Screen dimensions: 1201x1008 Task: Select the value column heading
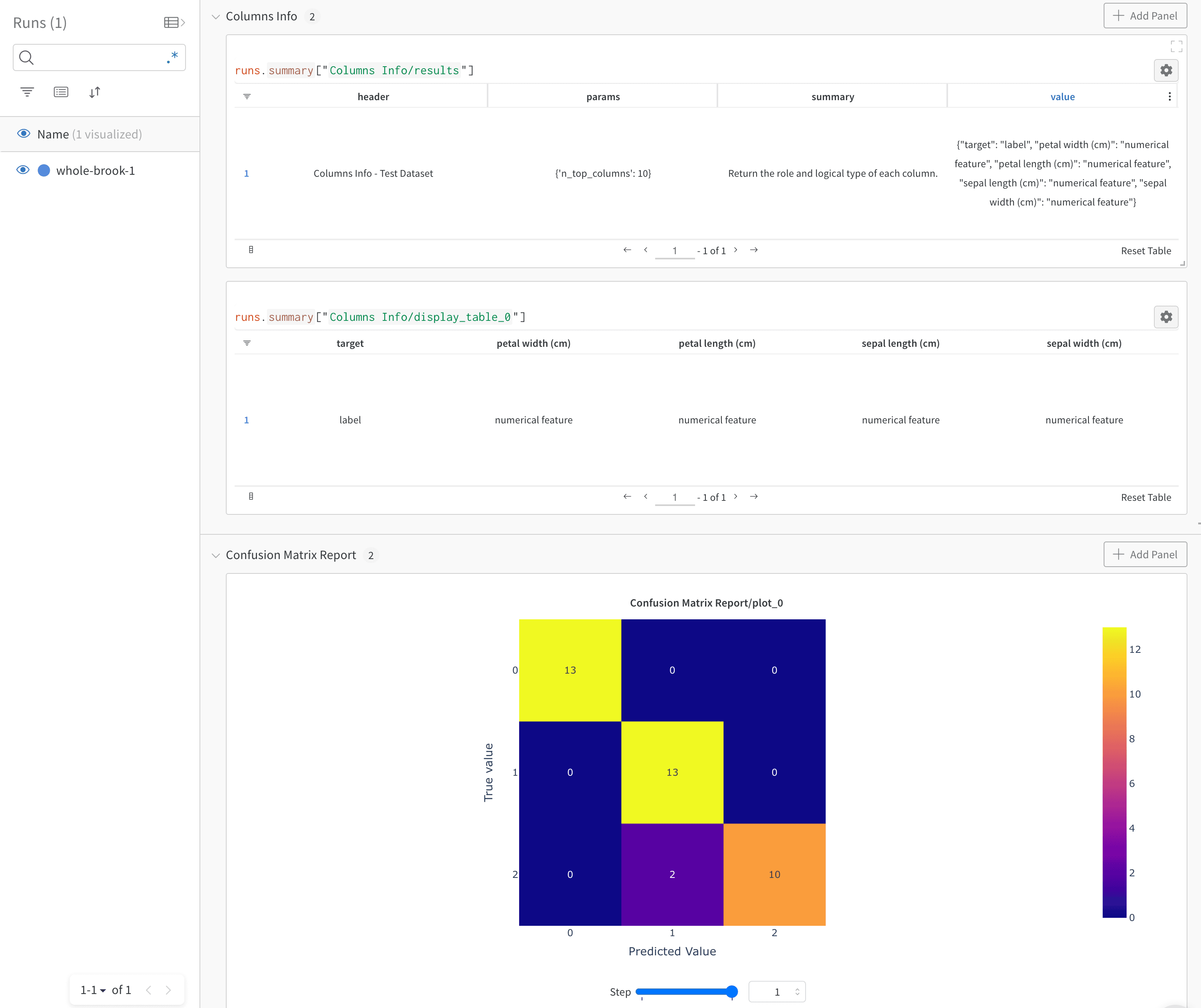(x=1063, y=97)
